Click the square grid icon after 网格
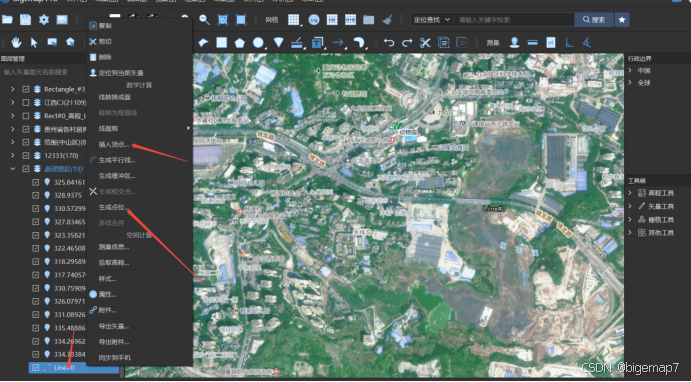This screenshot has height=382, width=691. coord(293,19)
